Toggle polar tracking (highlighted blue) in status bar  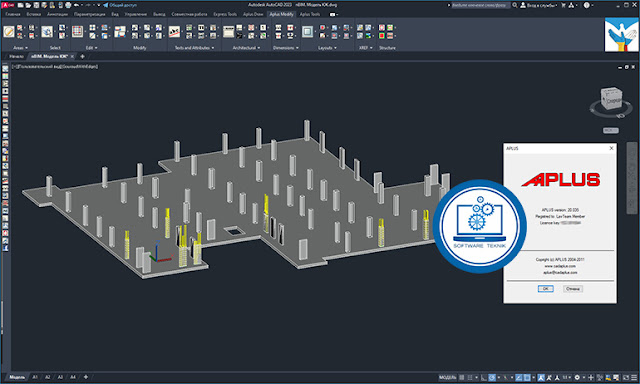(492, 377)
